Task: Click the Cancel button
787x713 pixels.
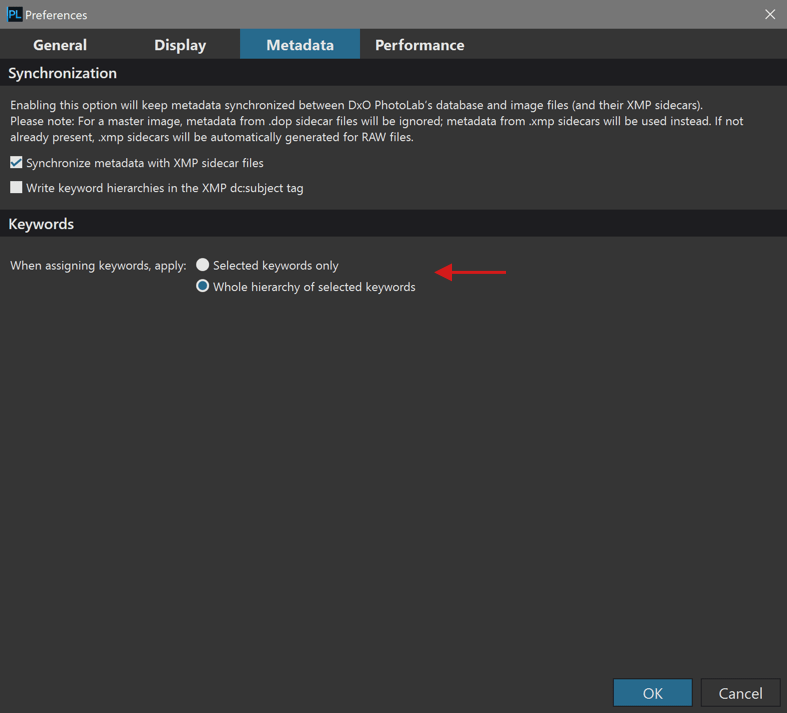Action: tap(740, 693)
